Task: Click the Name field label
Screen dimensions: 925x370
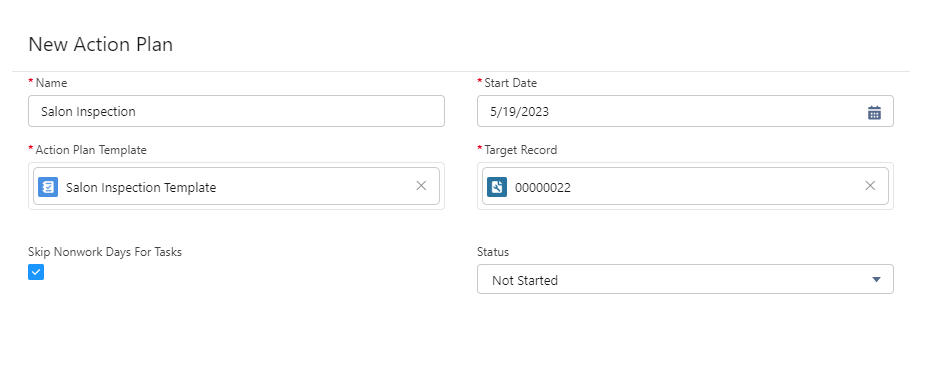Action: coord(51,83)
